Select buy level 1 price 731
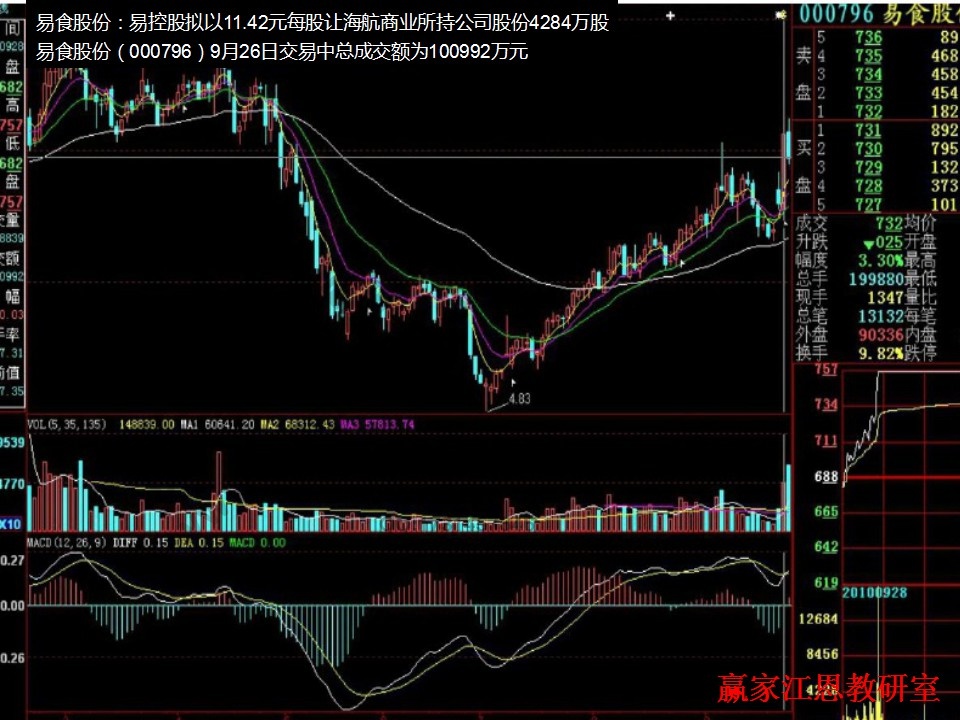960x720 pixels. (867, 131)
